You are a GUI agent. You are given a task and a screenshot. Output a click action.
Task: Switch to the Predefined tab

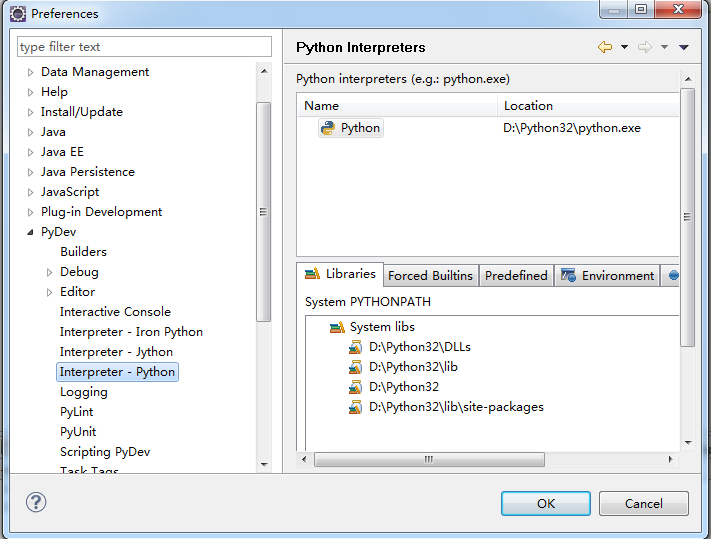516,276
